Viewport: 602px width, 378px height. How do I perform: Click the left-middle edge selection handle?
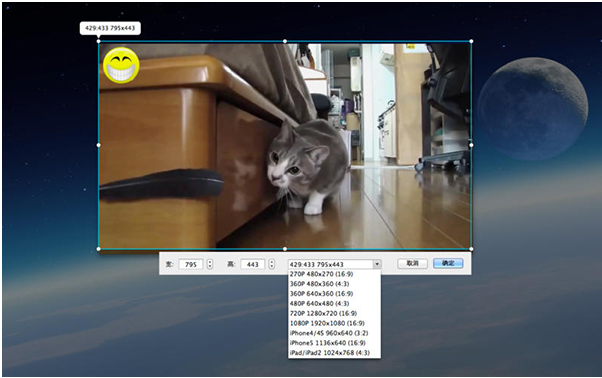99,145
